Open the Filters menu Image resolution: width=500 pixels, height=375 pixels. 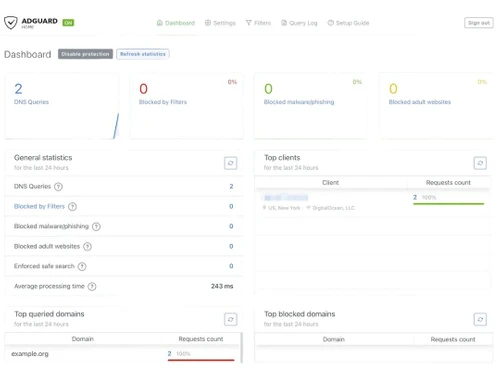point(258,23)
